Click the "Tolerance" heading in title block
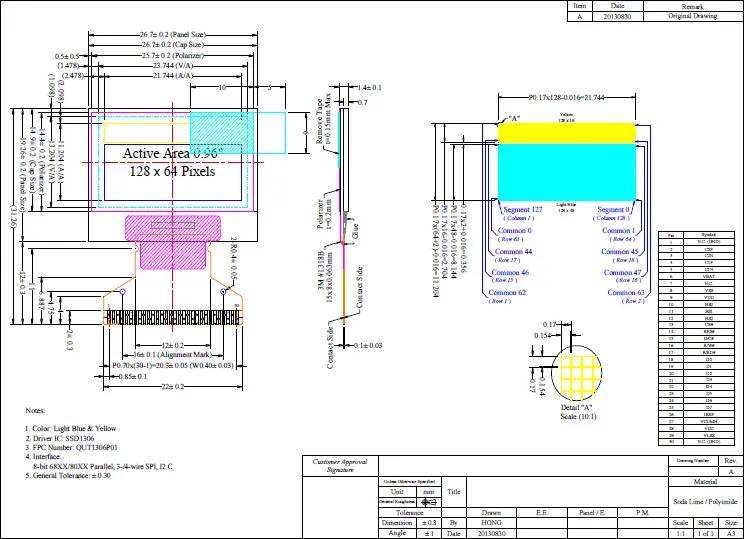Image resolution: width=744 pixels, height=539 pixels. click(410, 512)
